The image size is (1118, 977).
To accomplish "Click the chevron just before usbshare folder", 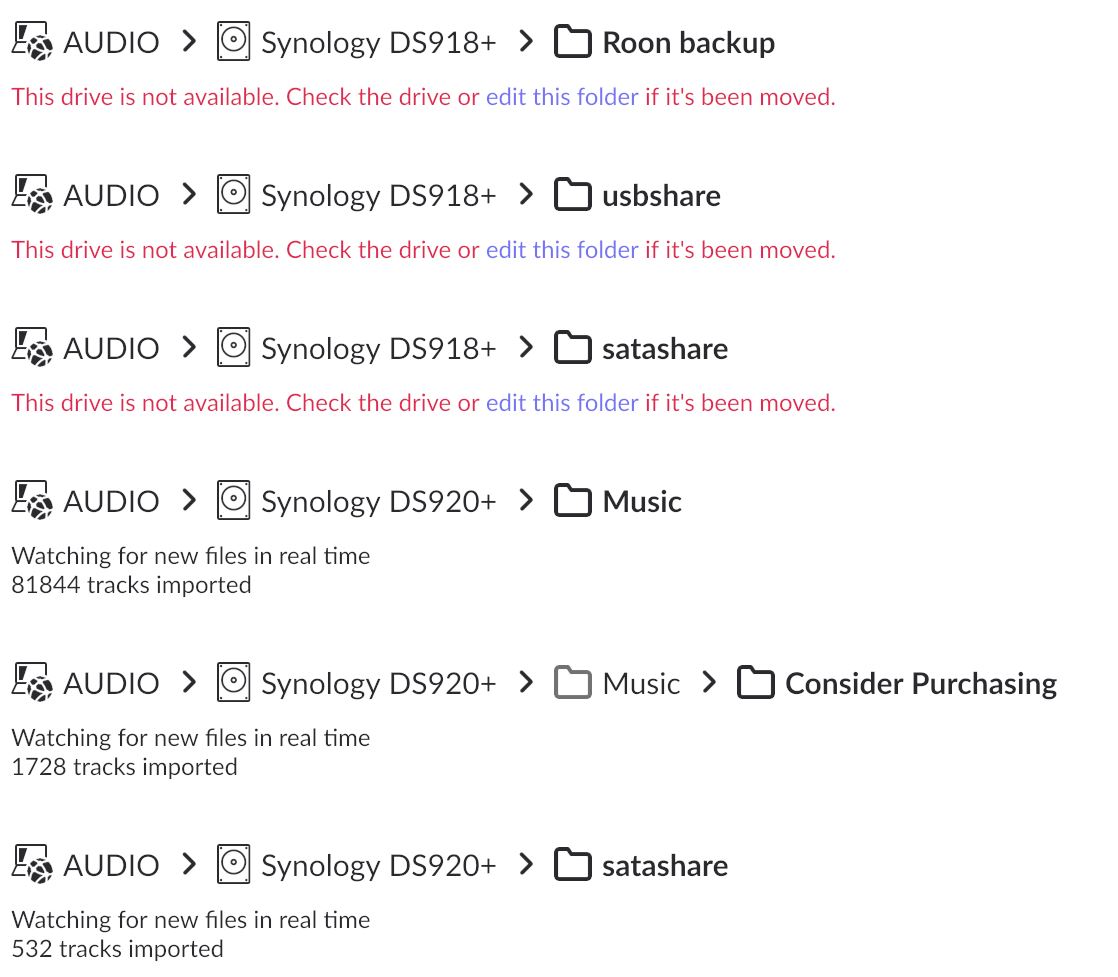I will 526,195.
